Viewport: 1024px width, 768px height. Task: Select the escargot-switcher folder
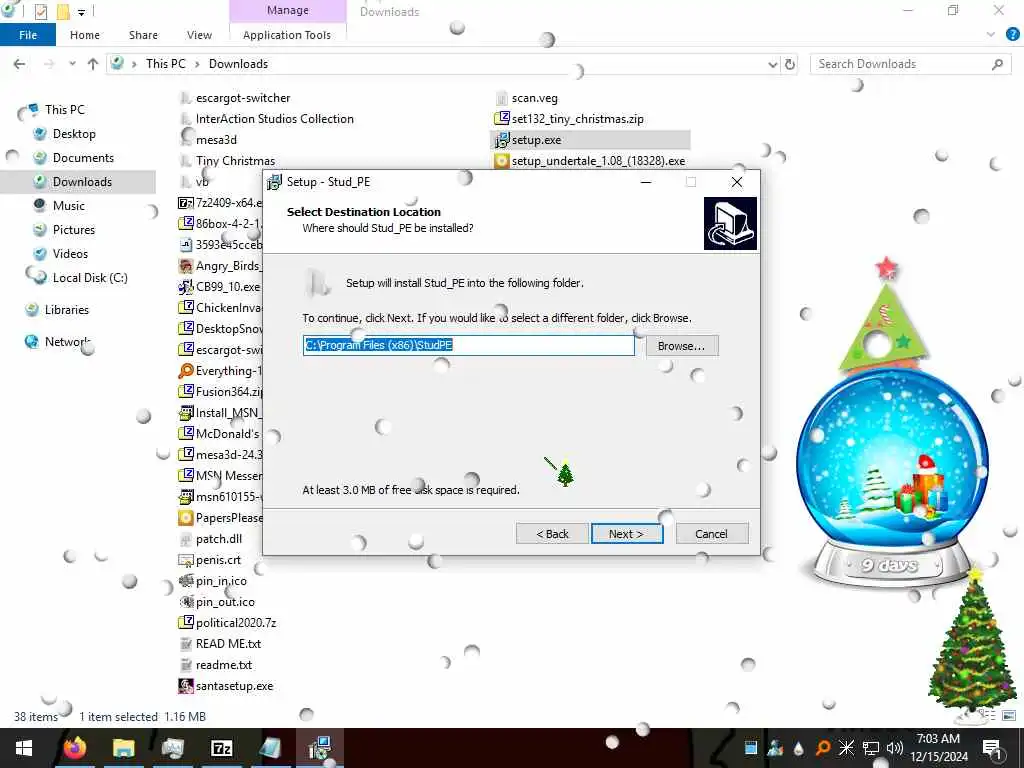coord(243,98)
